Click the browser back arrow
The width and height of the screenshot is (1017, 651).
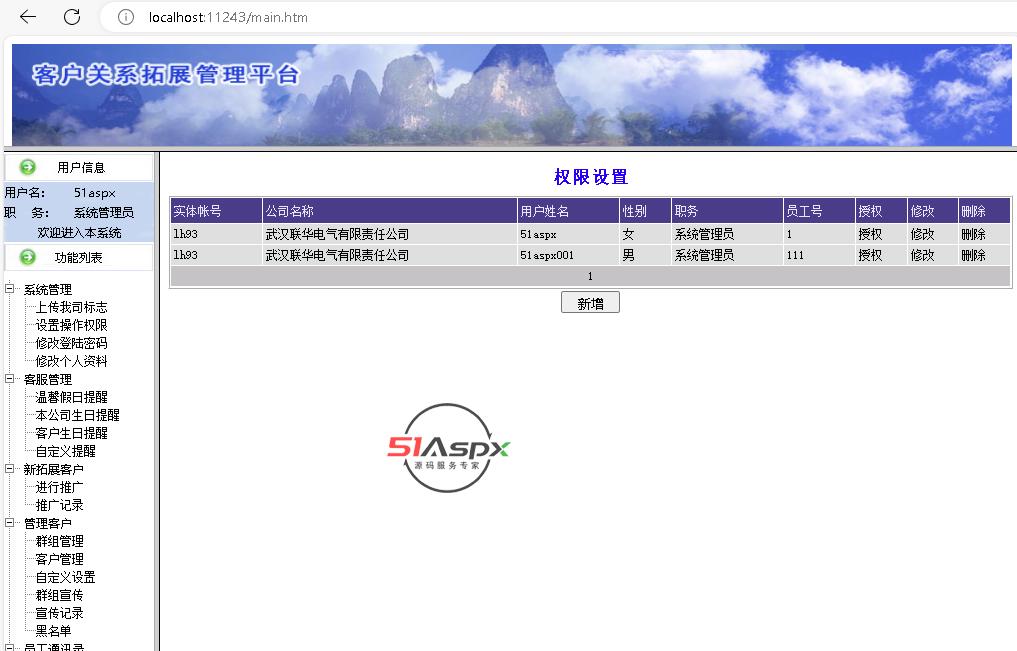[28, 17]
